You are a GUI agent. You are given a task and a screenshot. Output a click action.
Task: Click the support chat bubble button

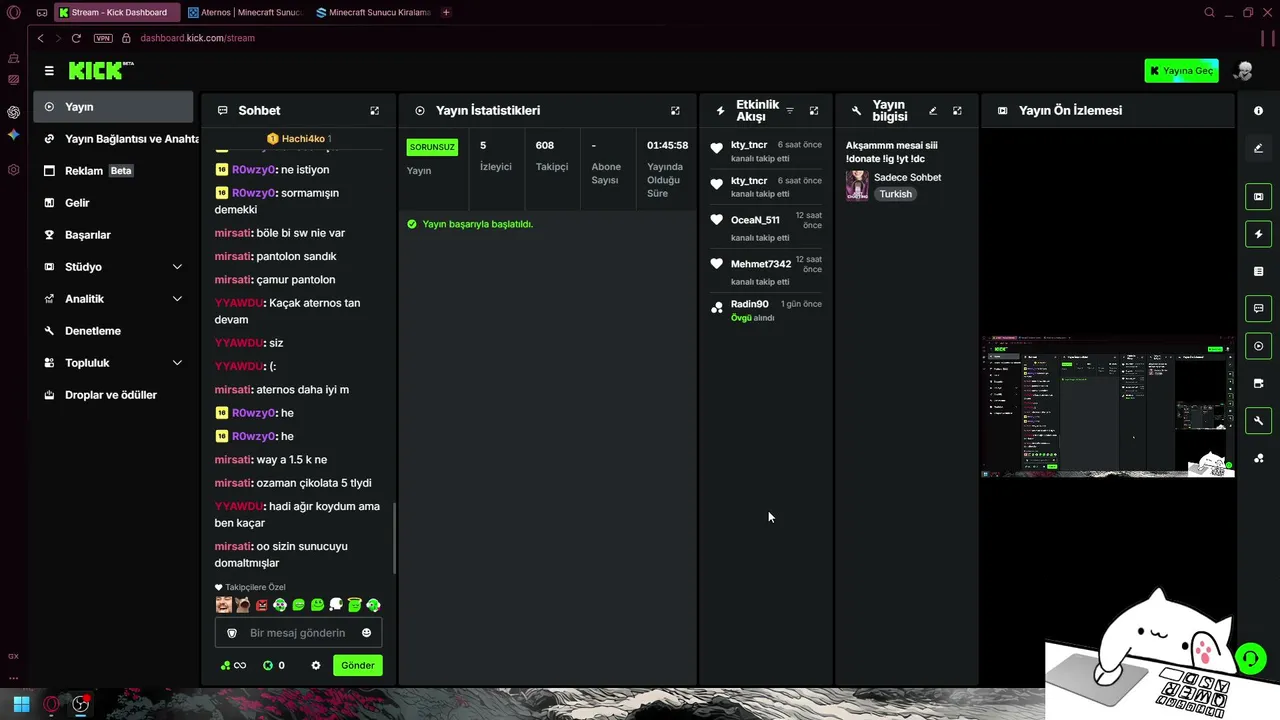click(x=1251, y=659)
